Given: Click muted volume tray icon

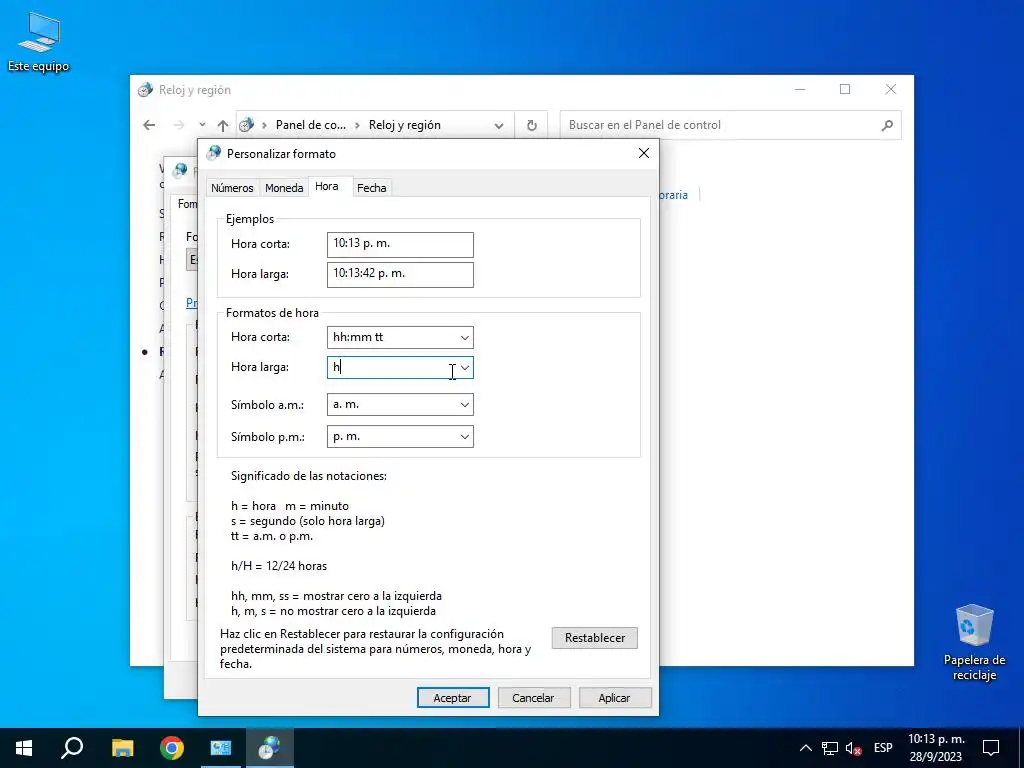Looking at the screenshot, I should tap(853, 748).
